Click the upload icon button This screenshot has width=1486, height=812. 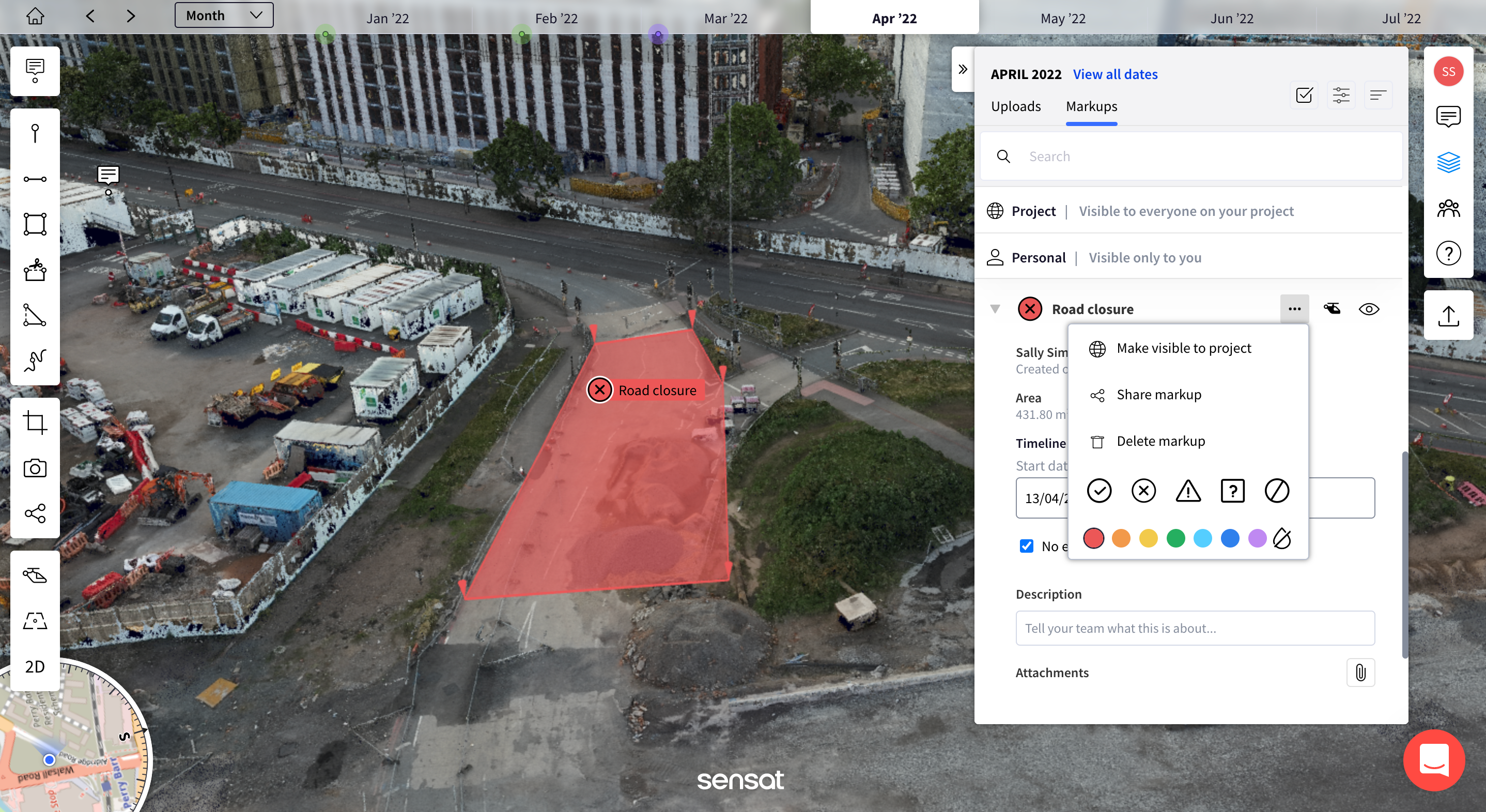coord(1448,316)
